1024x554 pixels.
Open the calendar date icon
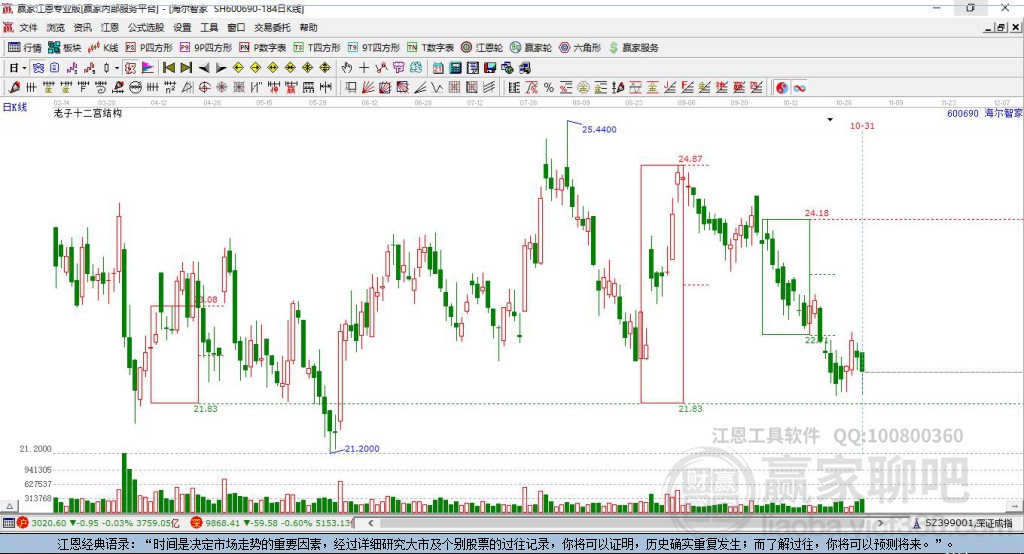(x=438, y=68)
